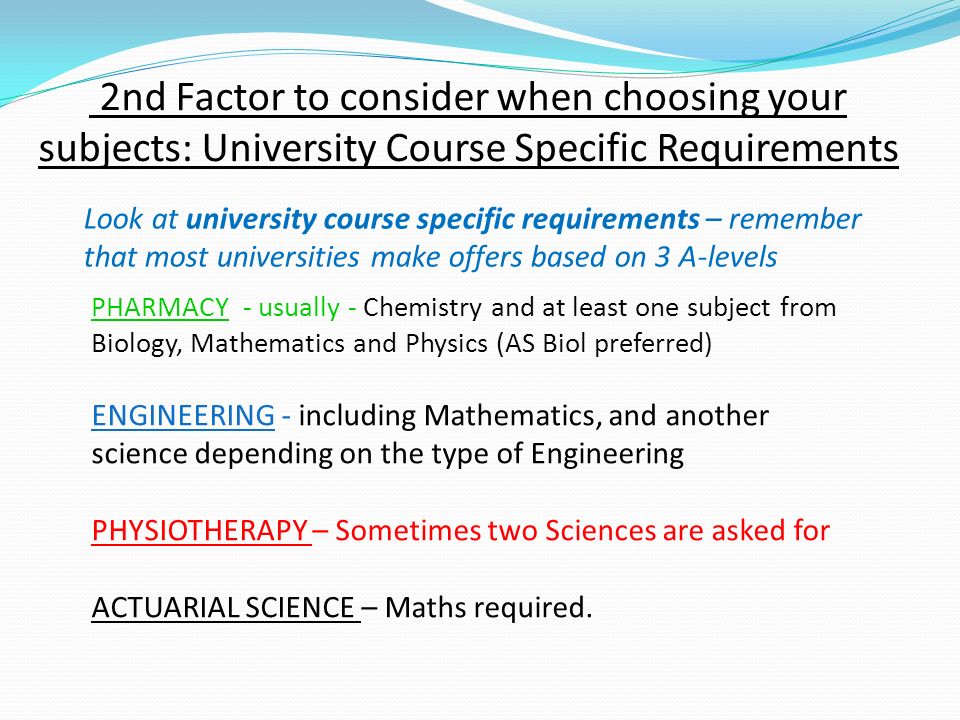Click bold 'university course specific requirements' text
Viewport: 960px width, 720px height.
tap(443, 219)
